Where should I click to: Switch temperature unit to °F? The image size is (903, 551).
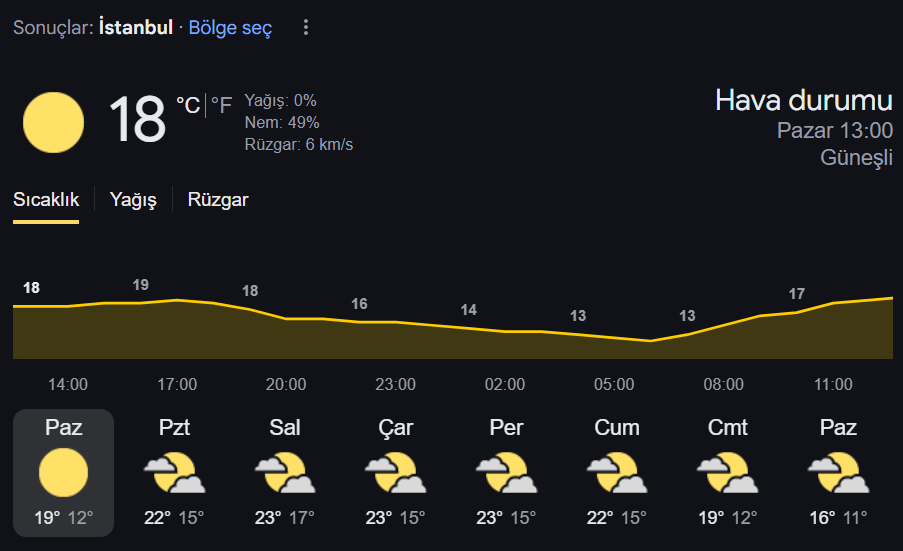click(x=221, y=105)
